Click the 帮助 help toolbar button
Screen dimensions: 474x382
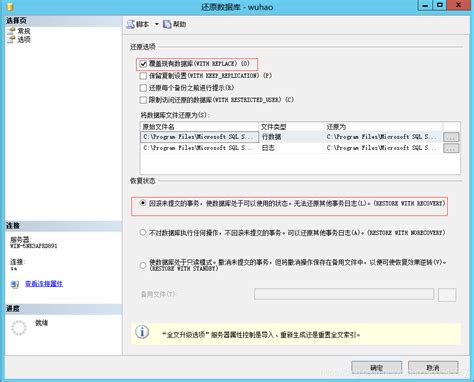click(174, 24)
